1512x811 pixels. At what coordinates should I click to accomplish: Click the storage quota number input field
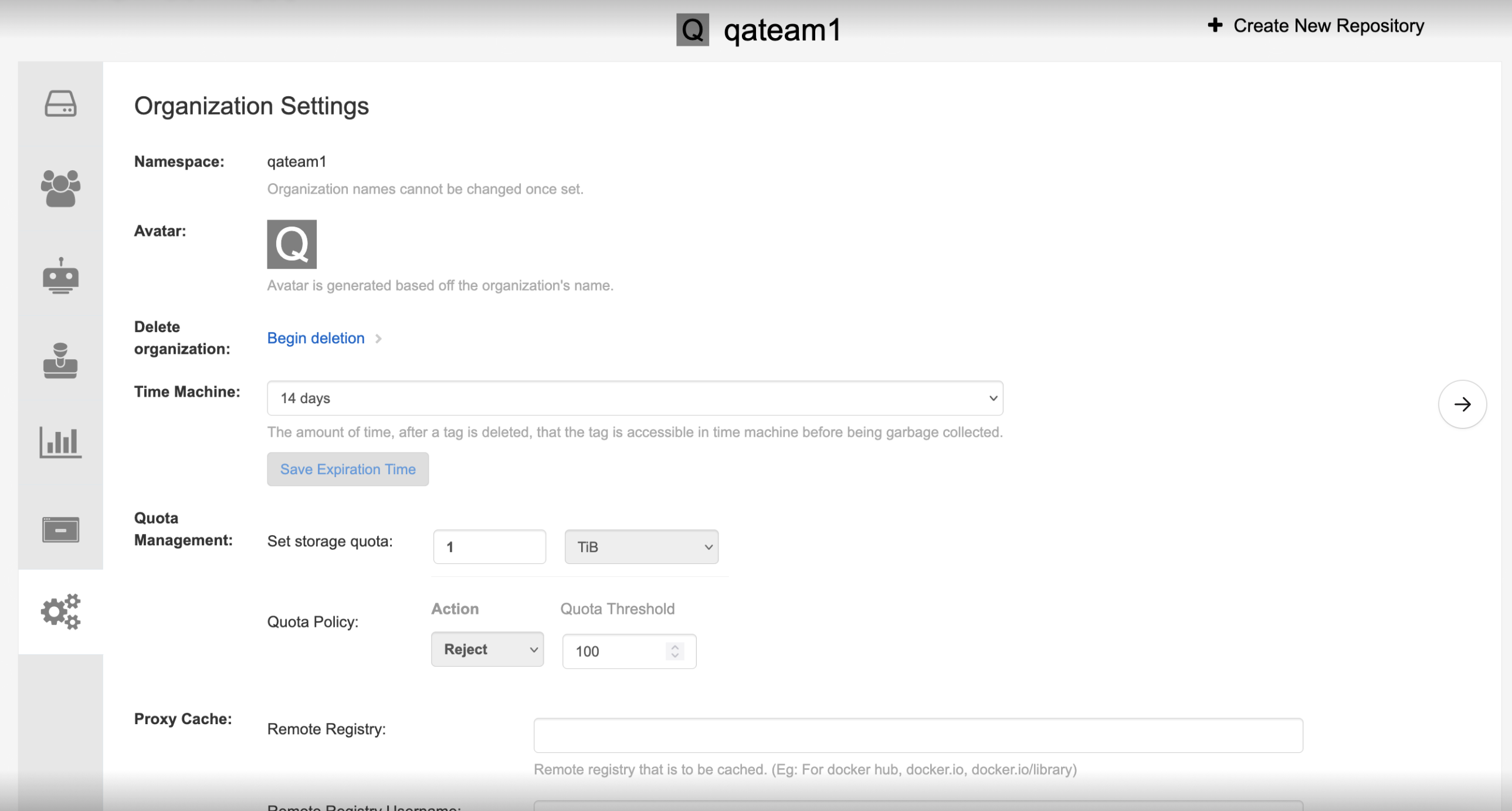click(x=490, y=547)
